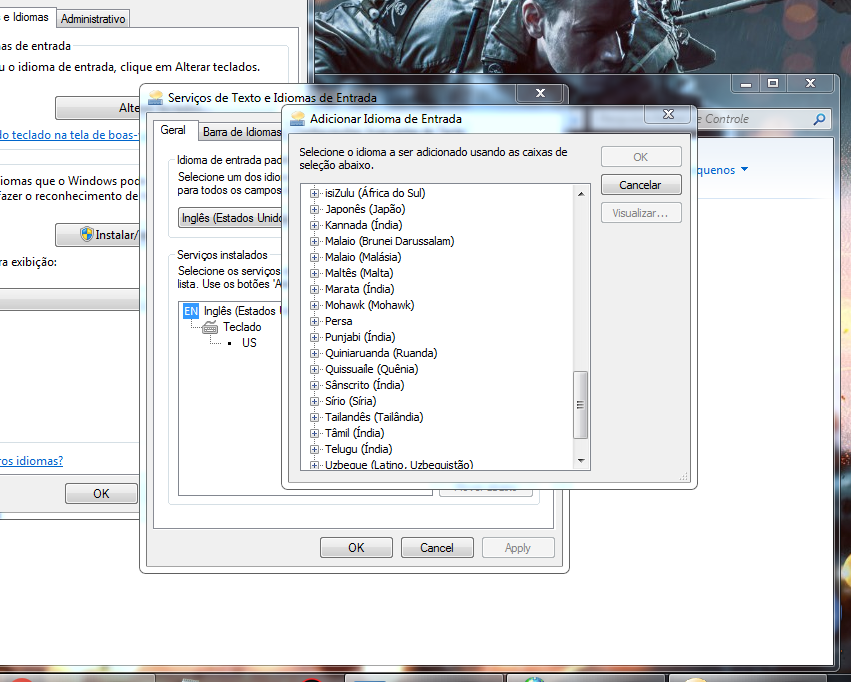This screenshot has width=851, height=682.
Task: Close the Adicionar Idioma de Entrada dialog
Action: [x=668, y=114]
